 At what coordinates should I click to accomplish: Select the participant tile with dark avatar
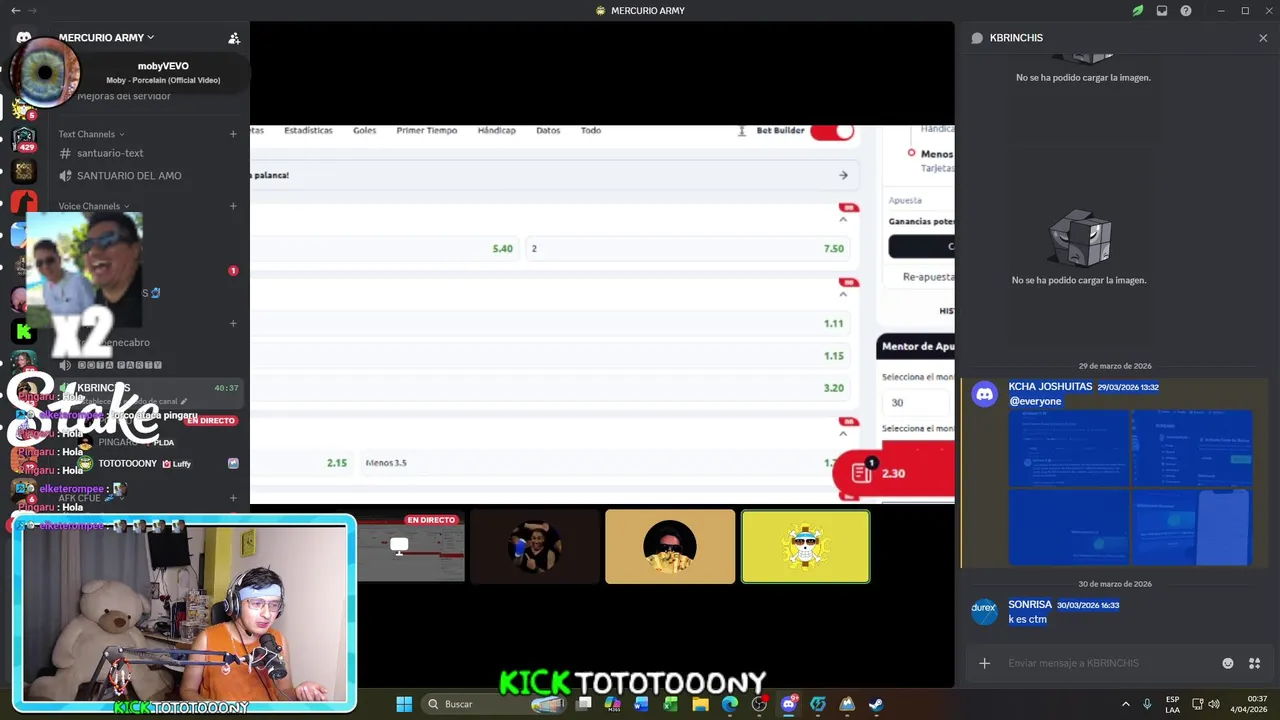click(x=535, y=547)
